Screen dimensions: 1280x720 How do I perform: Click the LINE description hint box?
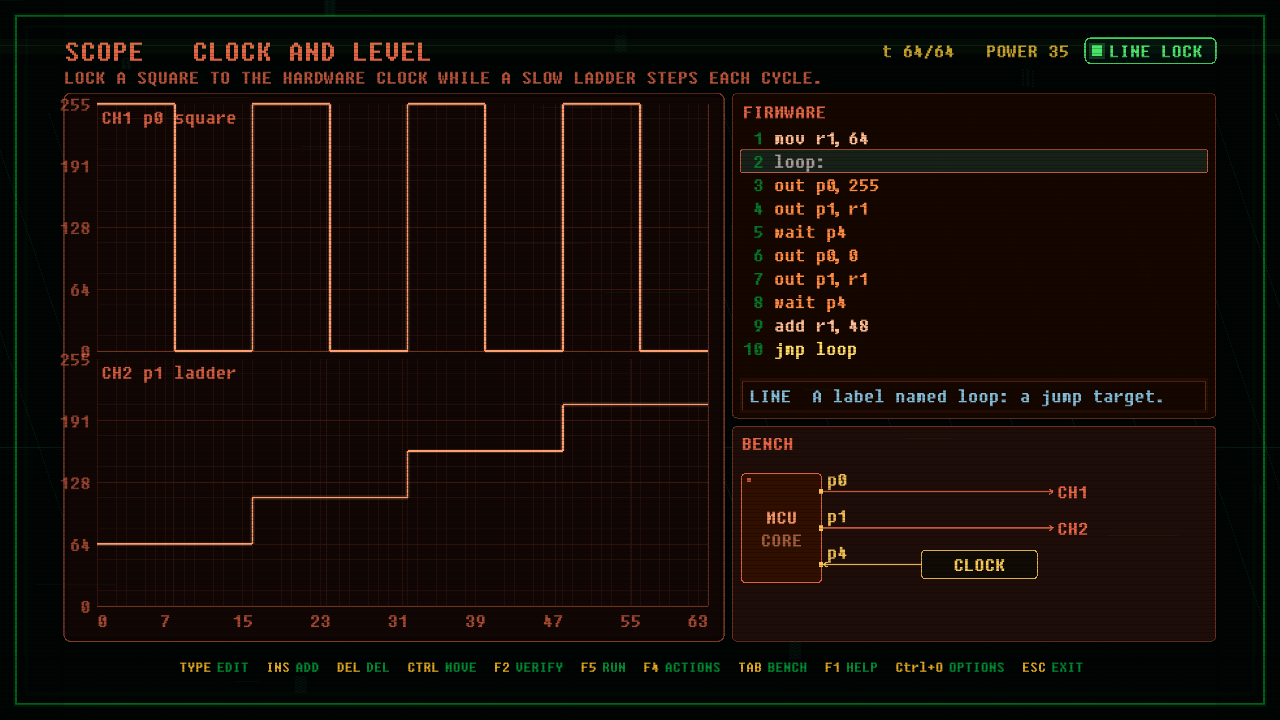(974, 397)
